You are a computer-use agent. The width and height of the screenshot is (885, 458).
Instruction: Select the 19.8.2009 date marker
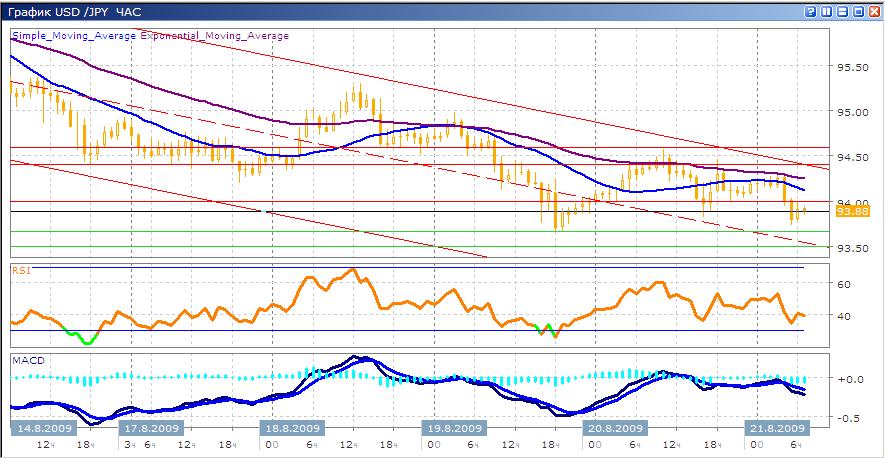pyautogui.click(x=455, y=427)
